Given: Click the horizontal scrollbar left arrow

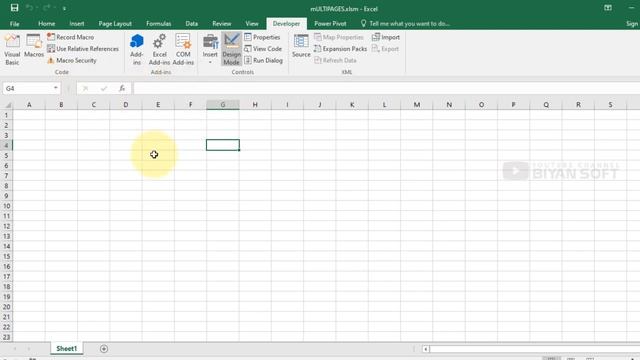Looking at the screenshot, I should [426, 349].
